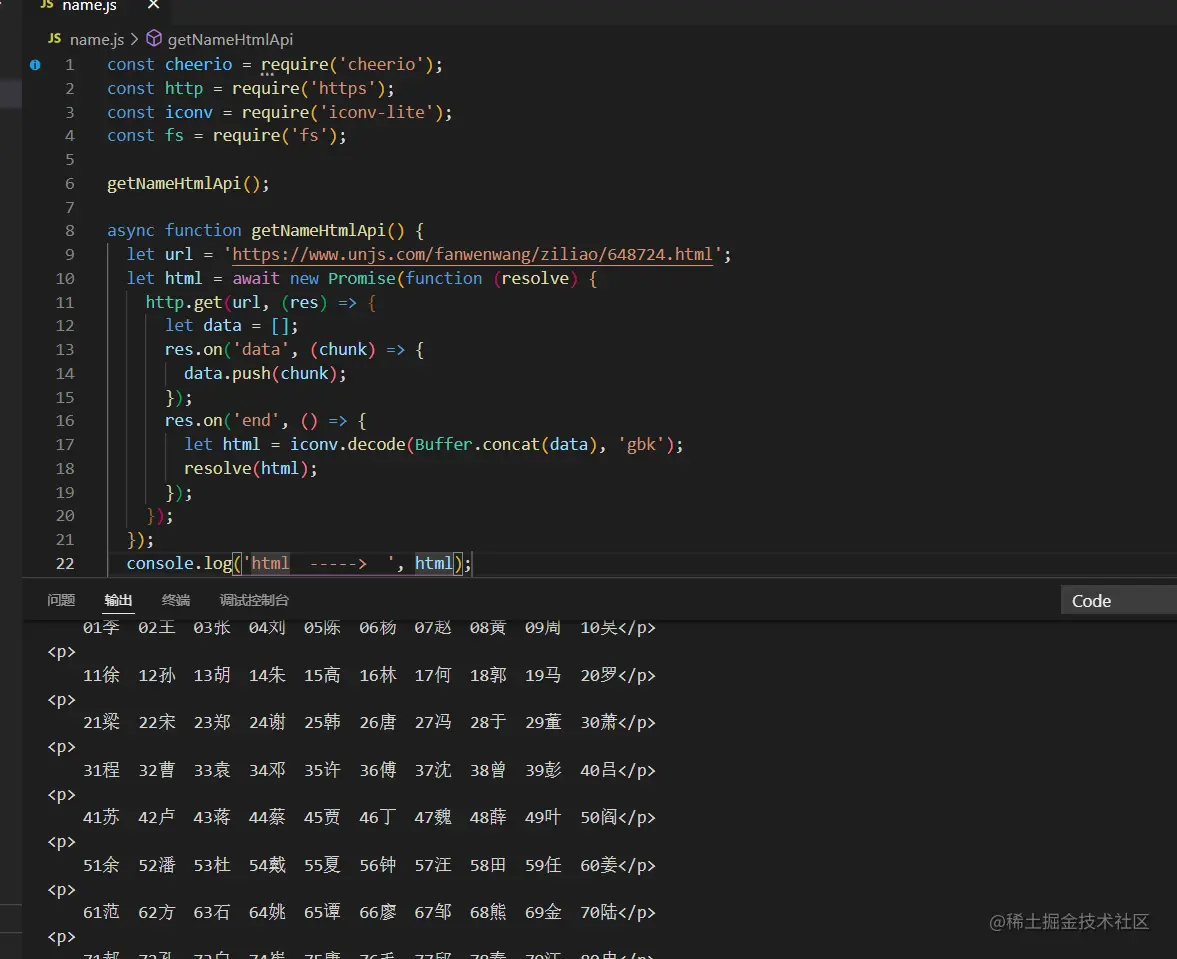Click 'end' string on line 16
Viewport: 1177px width, 959px height.
[x=256, y=421]
